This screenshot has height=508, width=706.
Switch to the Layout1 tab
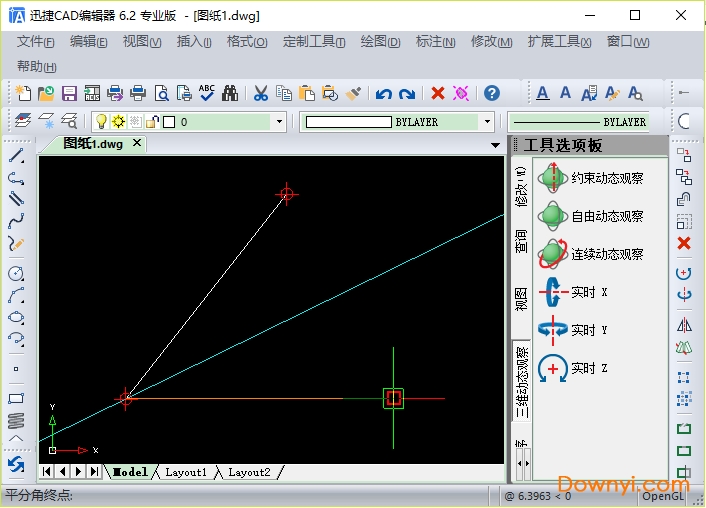(x=186, y=472)
